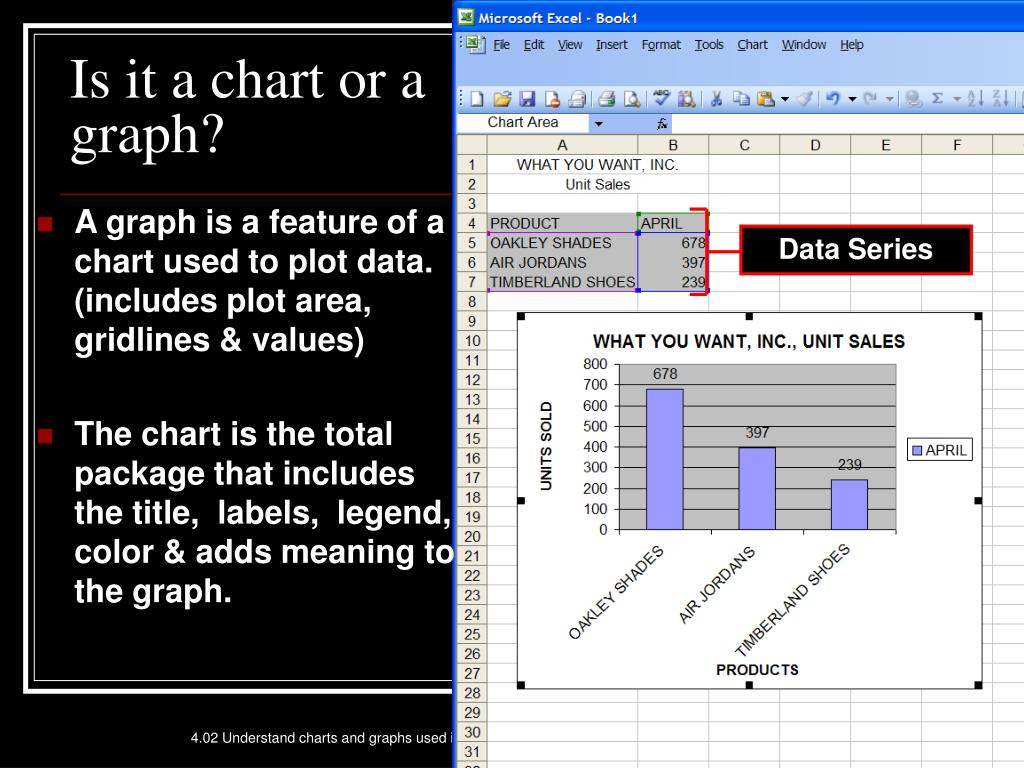
Task: Click the APRIL legend color swatch
Action: coord(917,450)
